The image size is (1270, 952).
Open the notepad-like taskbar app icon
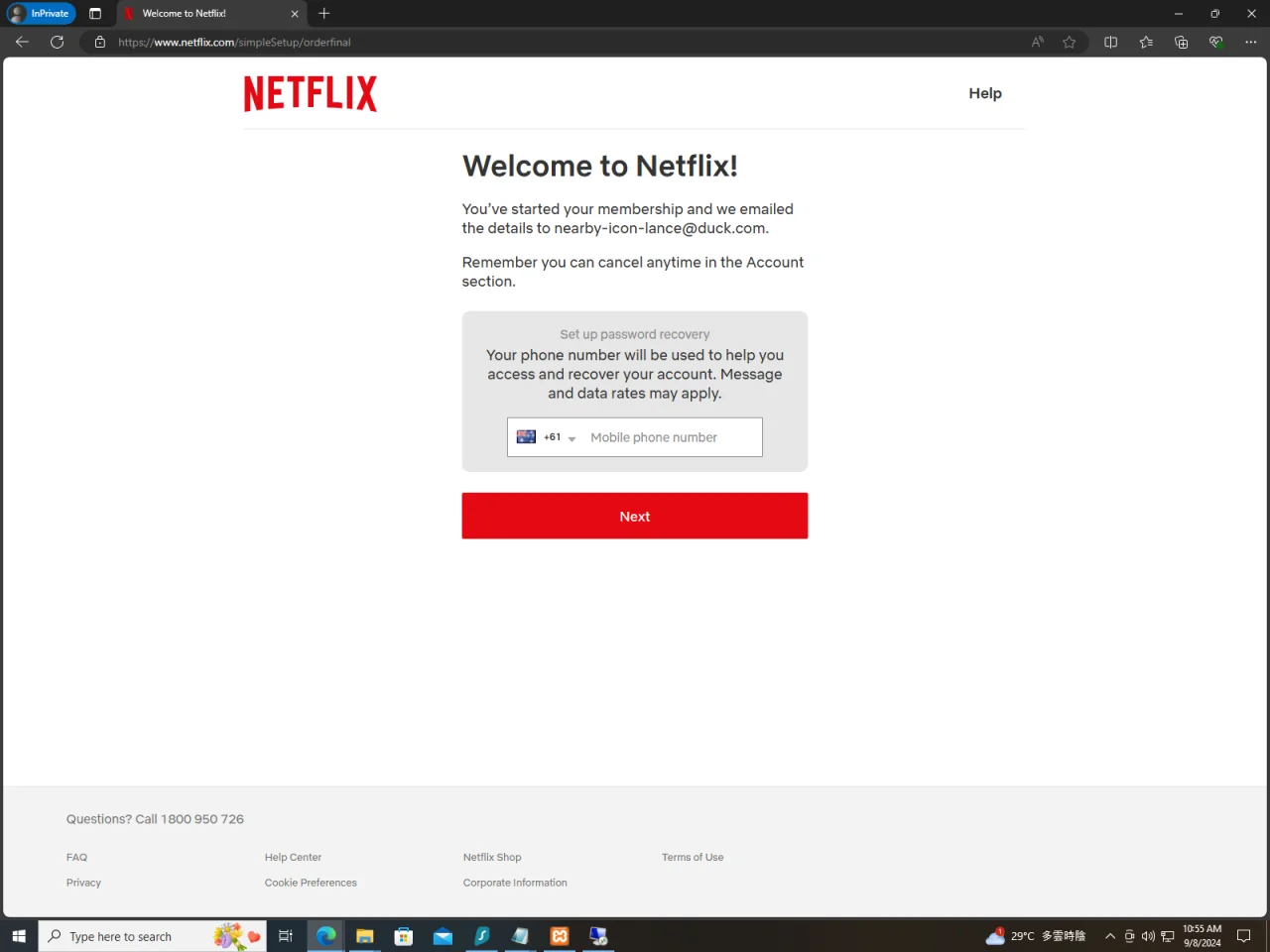pos(521,936)
